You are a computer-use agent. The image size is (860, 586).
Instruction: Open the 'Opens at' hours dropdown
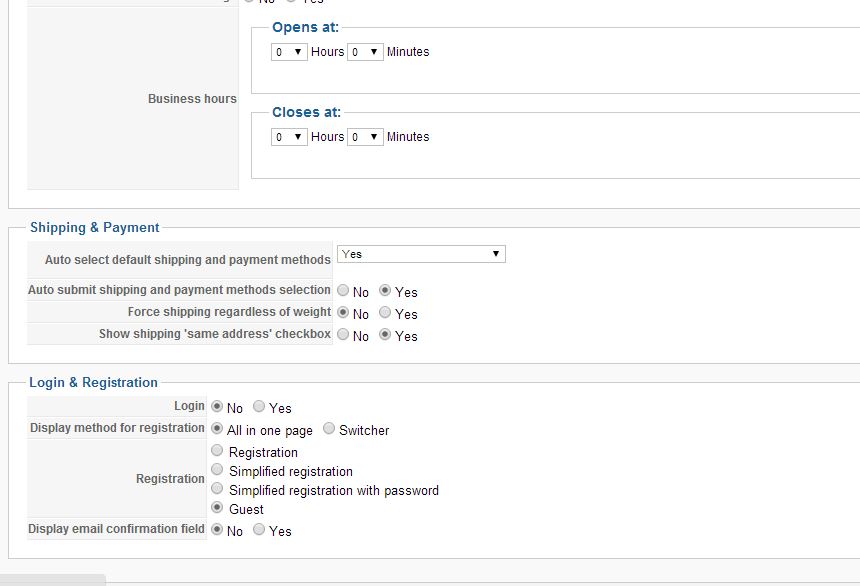coord(289,52)
